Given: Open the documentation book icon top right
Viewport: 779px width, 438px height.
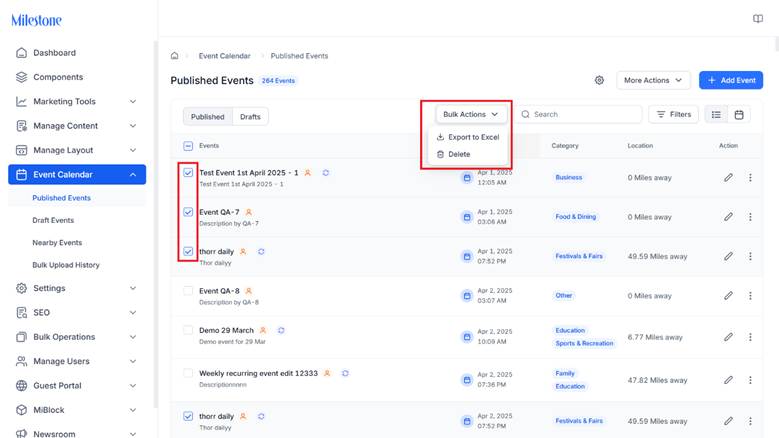Looking at the screenshot, I should coord(757,19).
